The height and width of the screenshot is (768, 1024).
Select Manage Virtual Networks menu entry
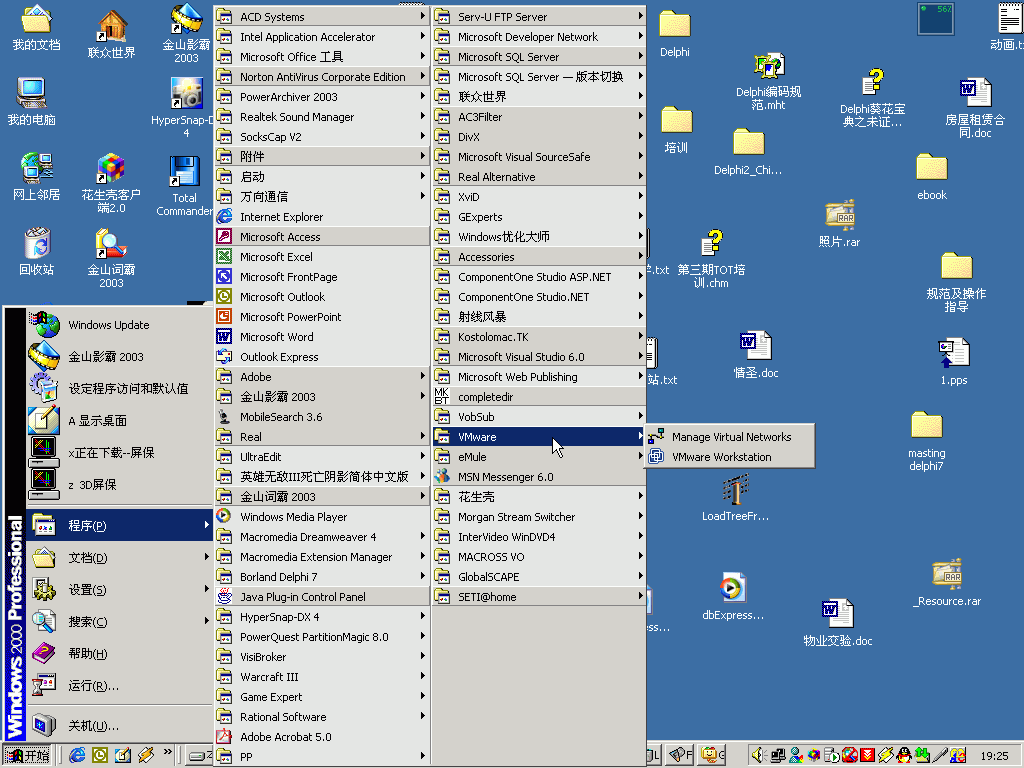coord(730,437)
